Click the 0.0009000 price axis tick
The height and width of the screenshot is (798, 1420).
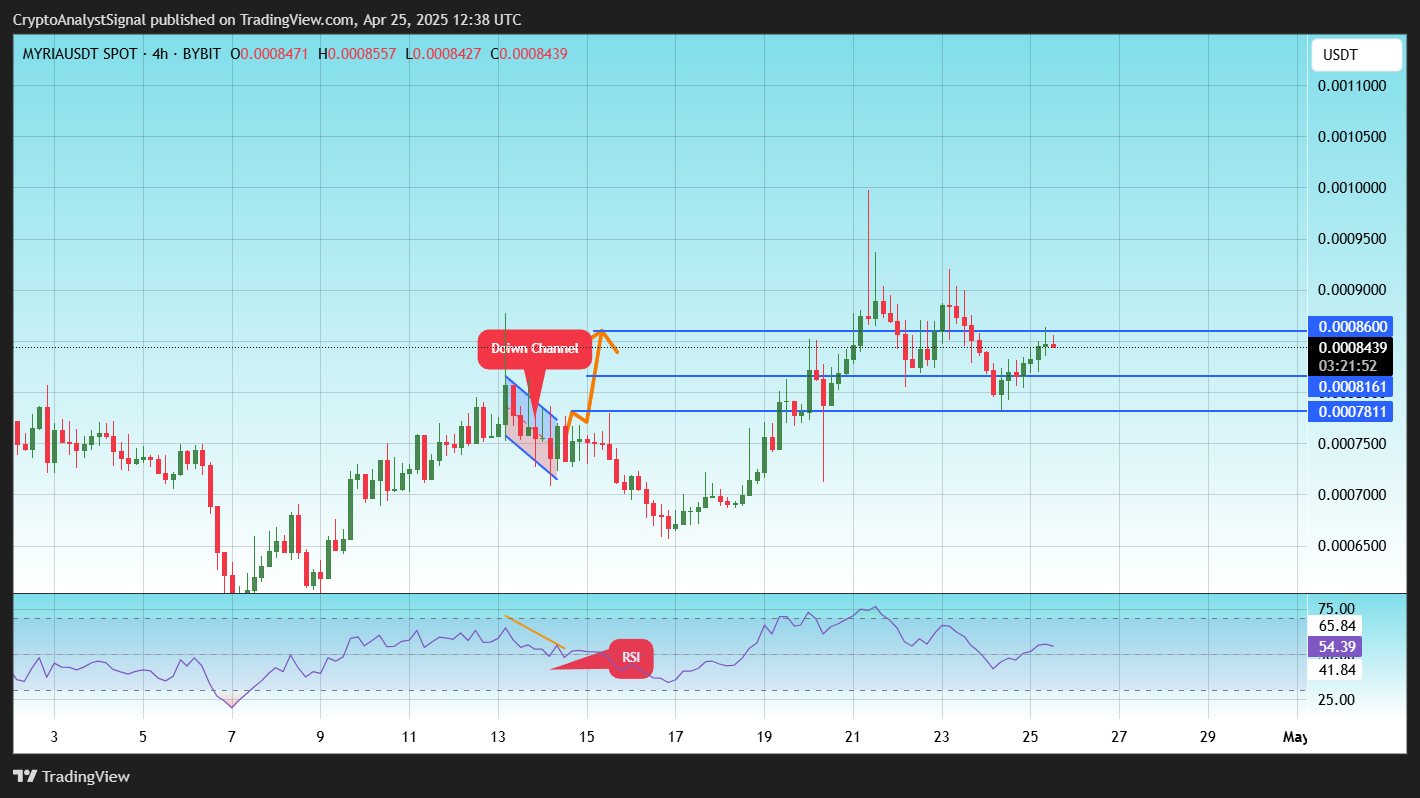(x=1351, y=290)
